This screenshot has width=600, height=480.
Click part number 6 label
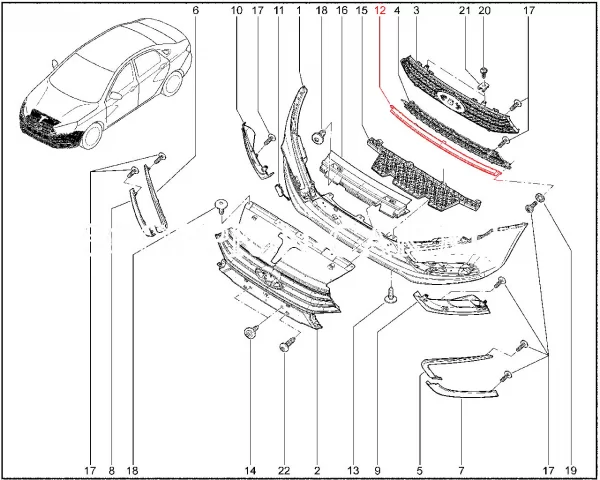(195, 10)
